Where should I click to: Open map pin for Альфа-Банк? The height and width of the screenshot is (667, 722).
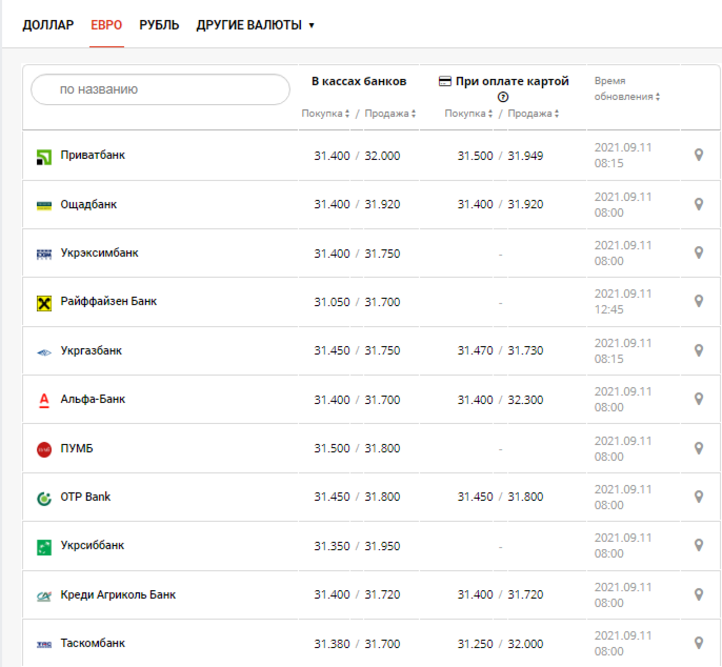pos(699,399)
